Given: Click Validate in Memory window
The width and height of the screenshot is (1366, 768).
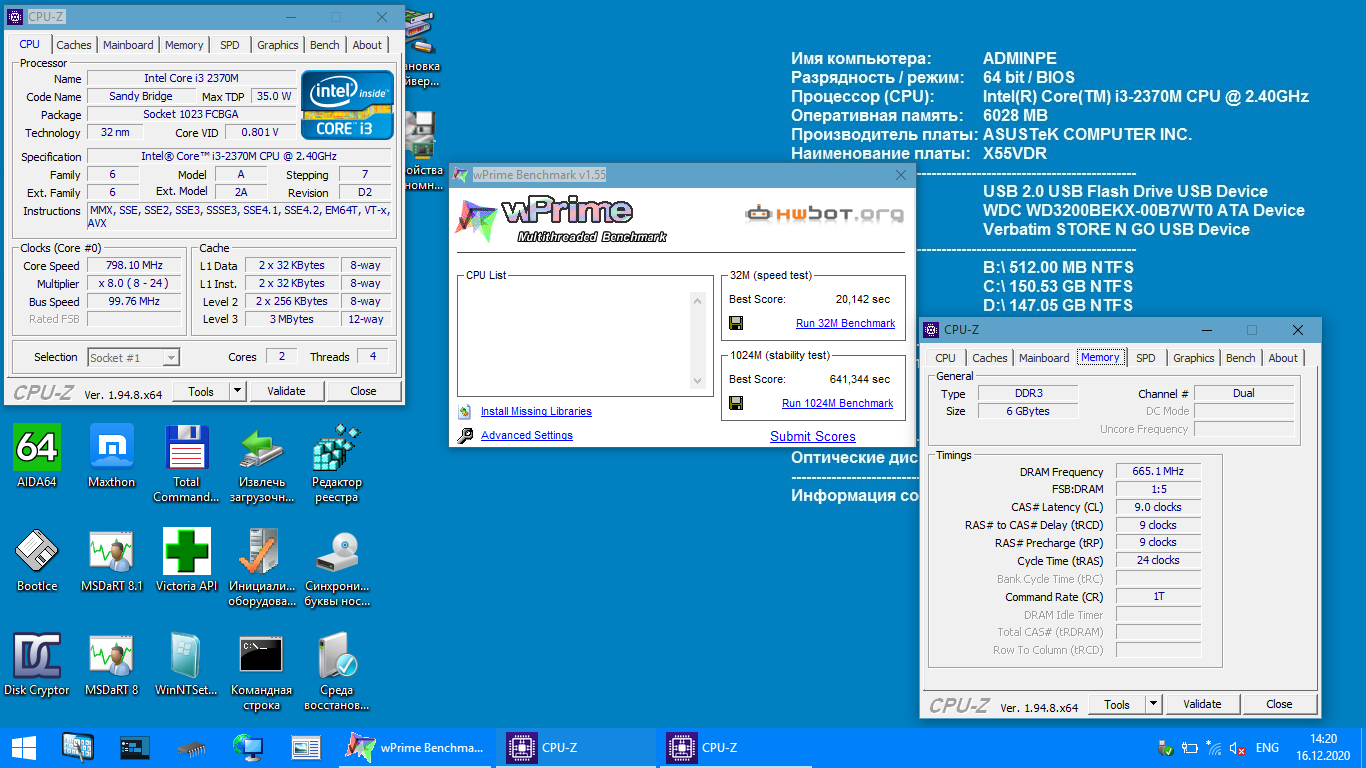Looking at the screenshot, I should point(1202,704).
